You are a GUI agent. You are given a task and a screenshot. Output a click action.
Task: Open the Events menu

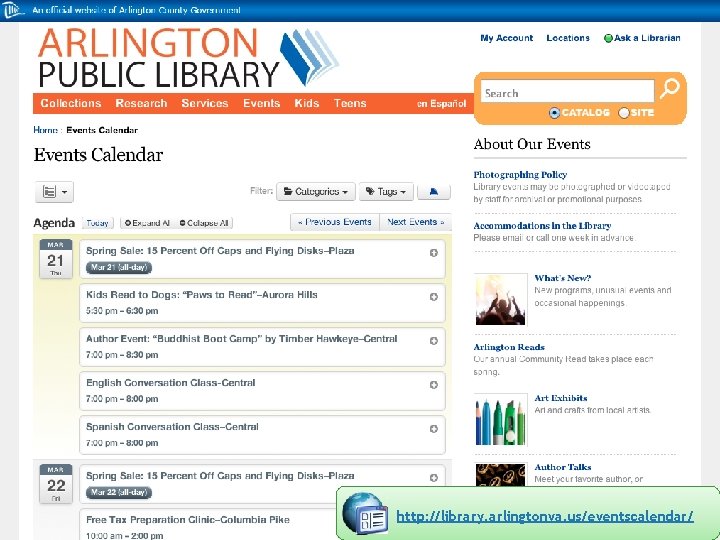tap(262, 103)
